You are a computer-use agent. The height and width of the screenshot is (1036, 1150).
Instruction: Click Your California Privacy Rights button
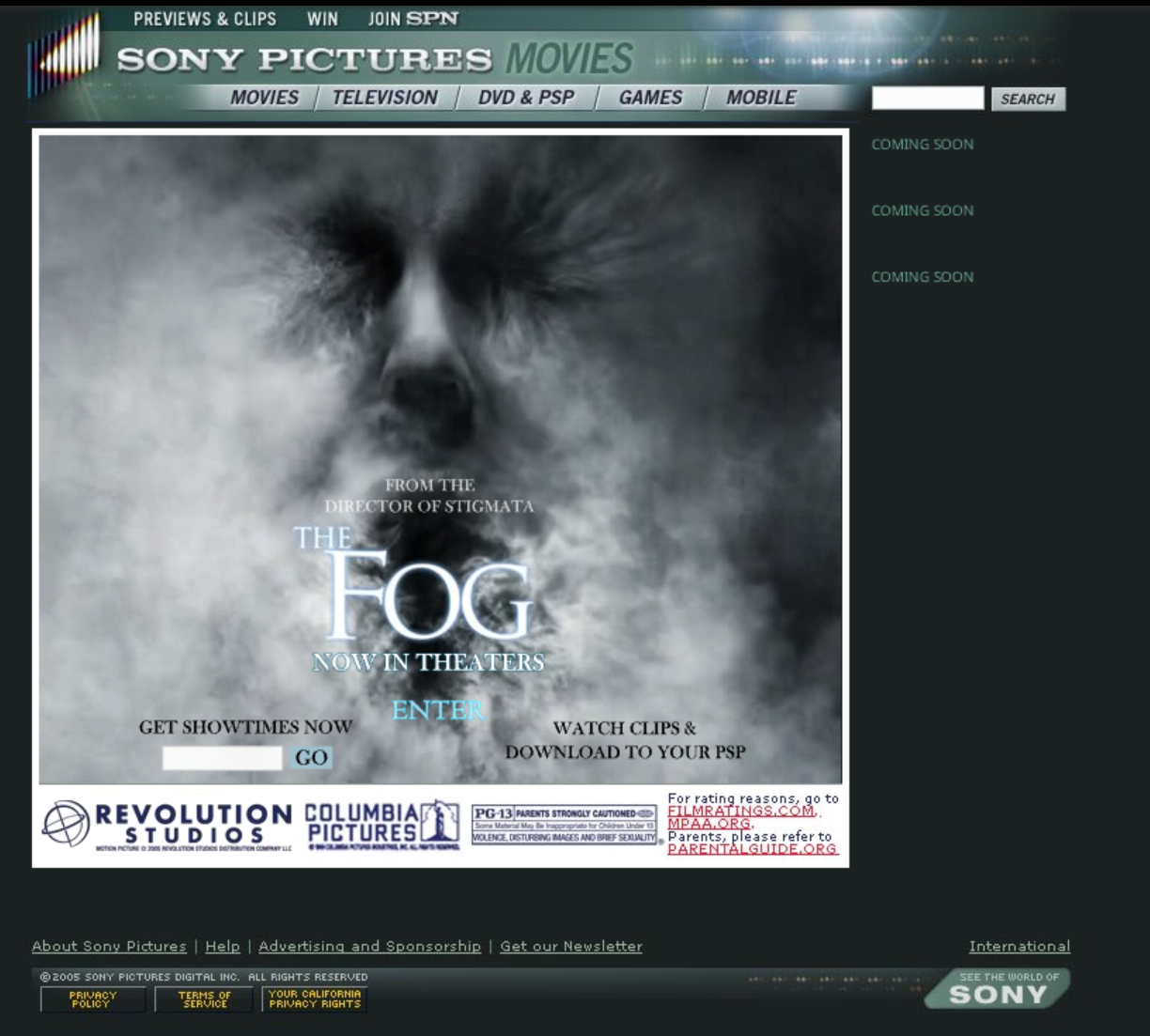[315, 999]
